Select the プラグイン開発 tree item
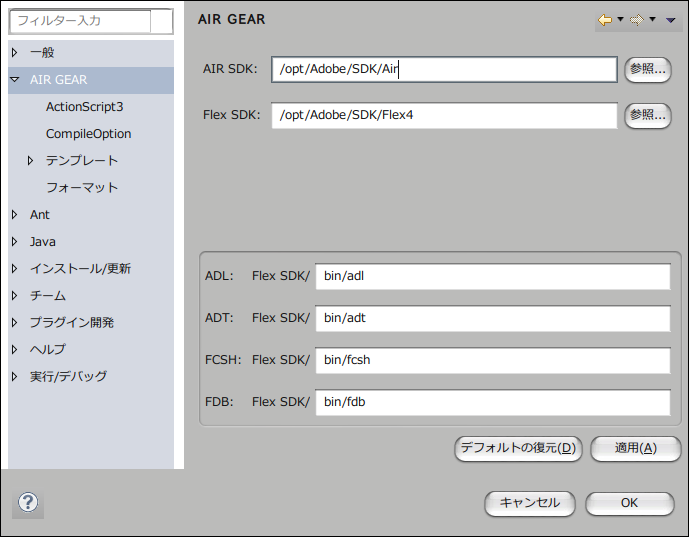This screenshot has height=537, width=689. pyautogui.click(x=72, y=323)
